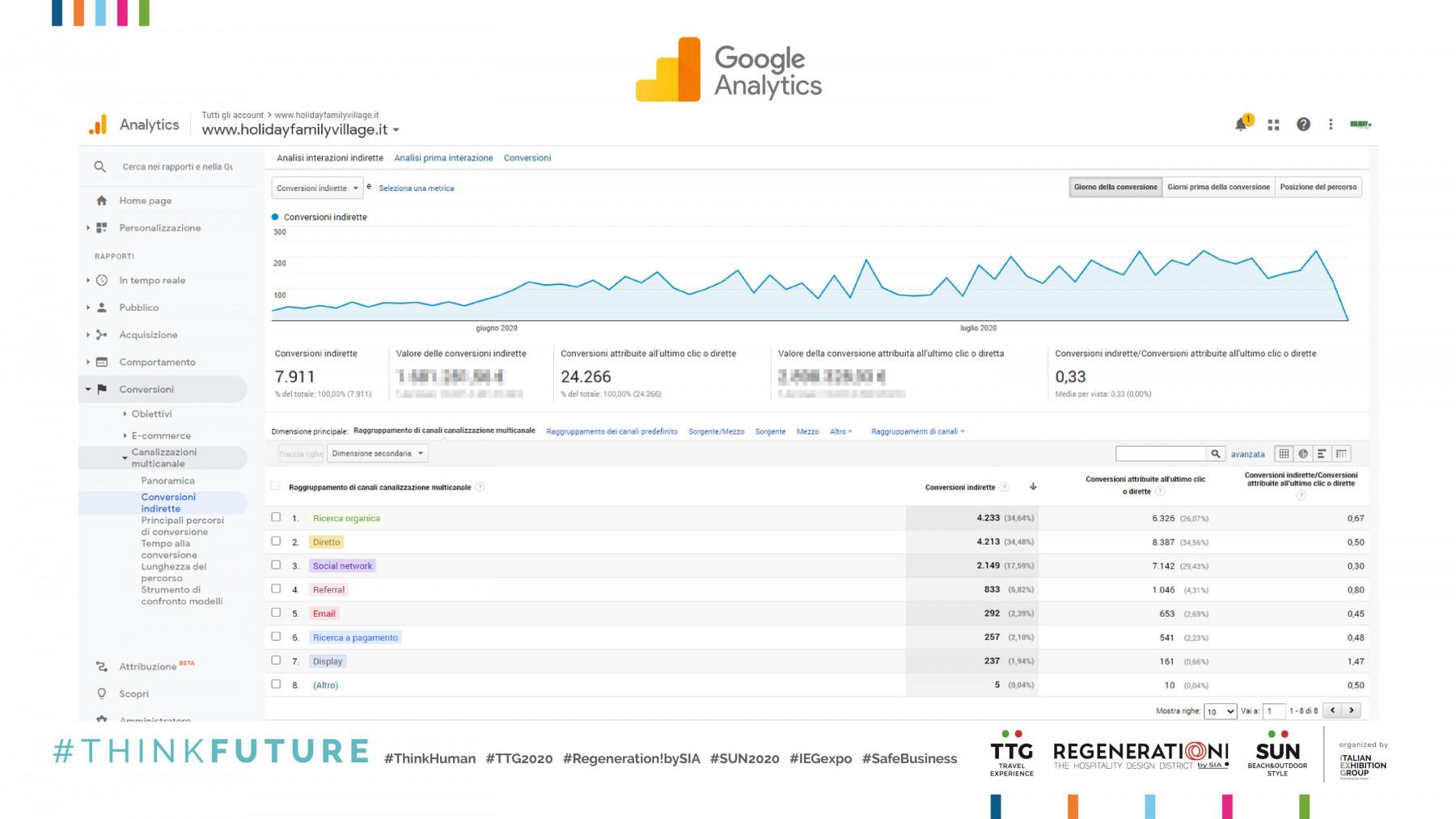The height and width of the screenshot is (819, 1456).
Task: Check the Display row checkbox
Action: [x=276, y=660]
